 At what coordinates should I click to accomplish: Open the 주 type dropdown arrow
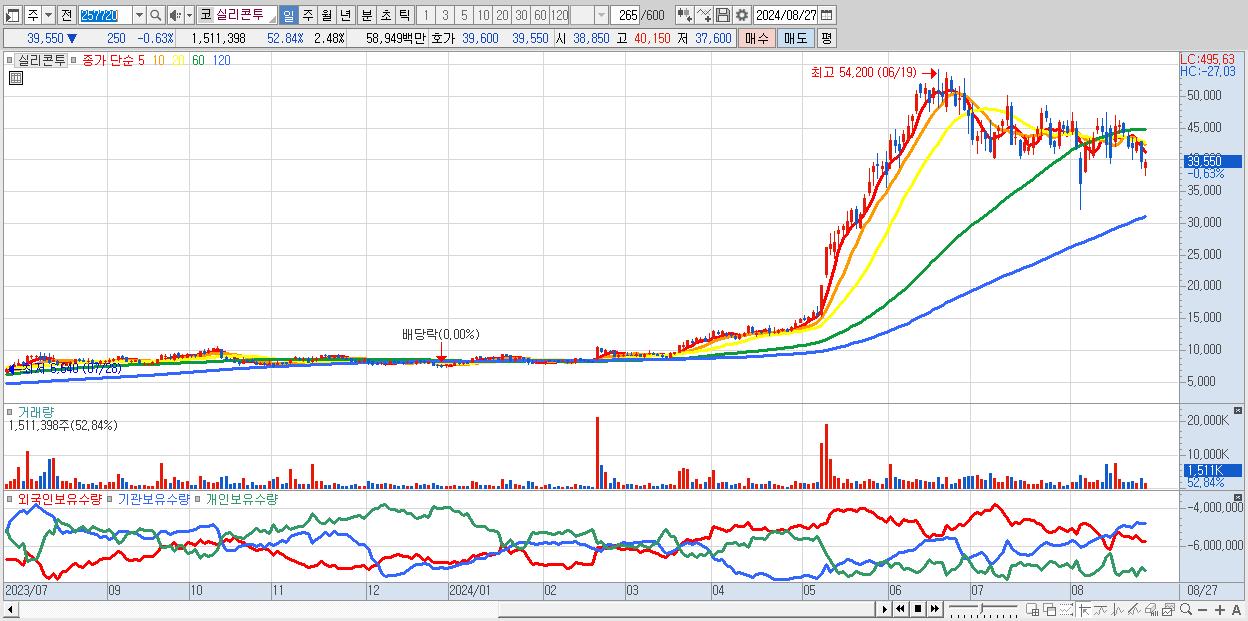pos(49,15)
